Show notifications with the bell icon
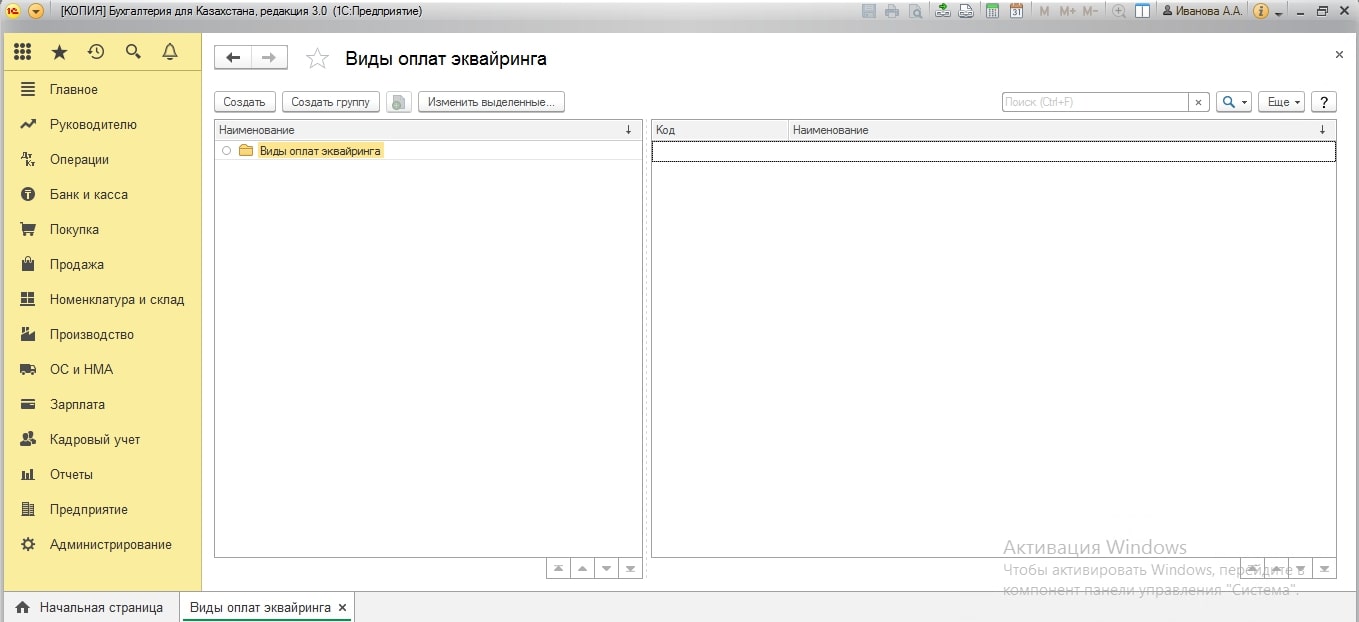This screenshot has height=622, width=1359. click(170, 52)
